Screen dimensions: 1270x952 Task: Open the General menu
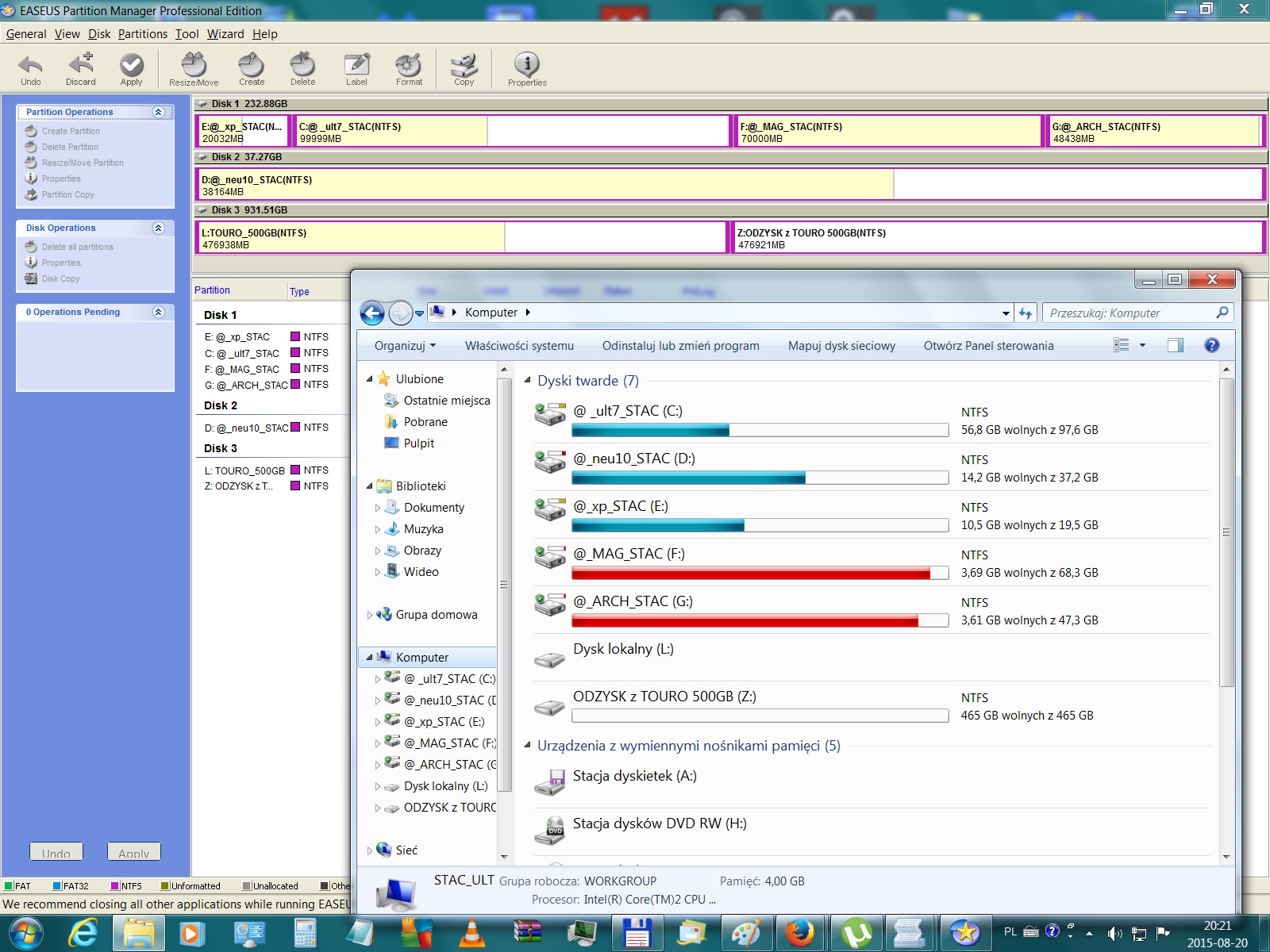tap(26, 34)
